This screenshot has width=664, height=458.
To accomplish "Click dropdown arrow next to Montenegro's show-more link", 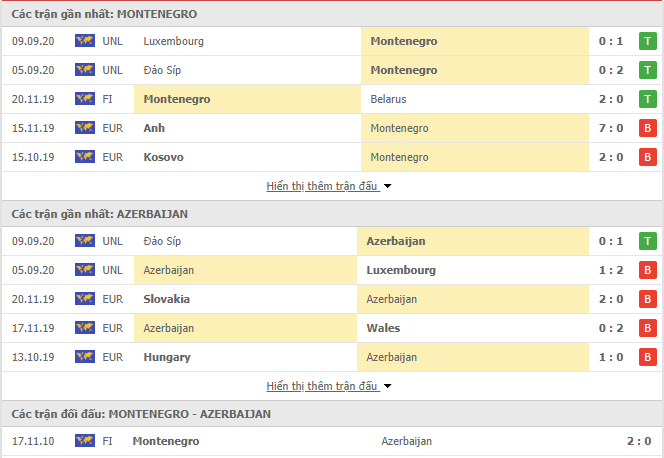I will [x=387, y=186].
